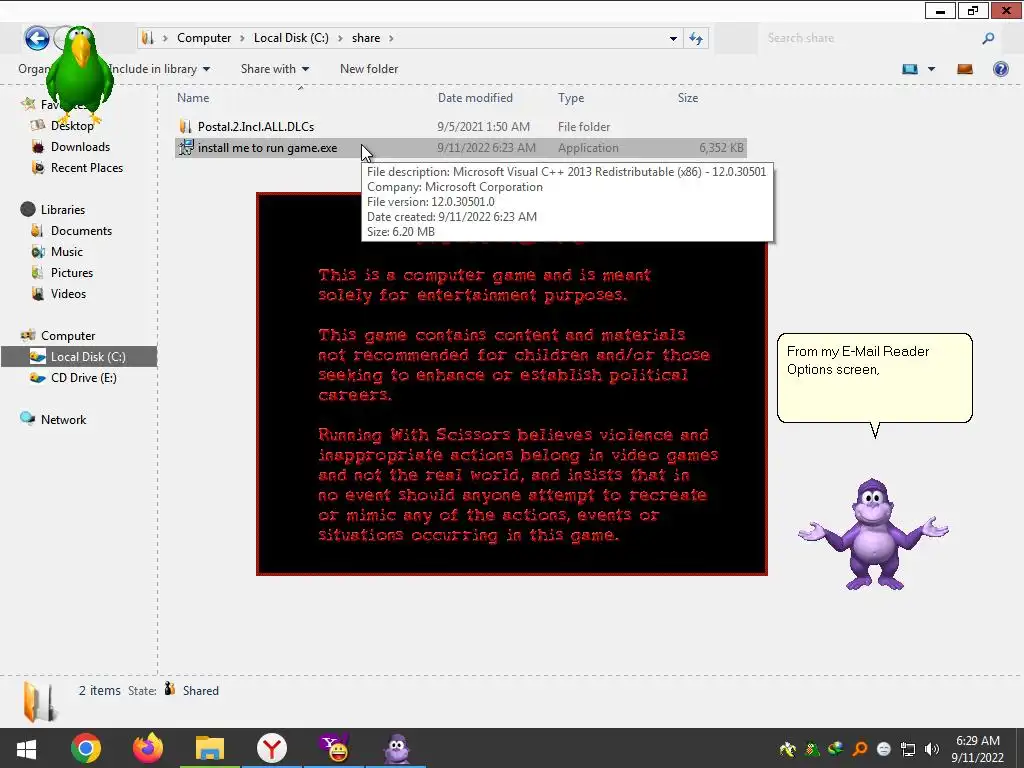The height and width of the screenshot is (768, 1024).
Task: Click in the Search share box
Action: coord(869,39)
